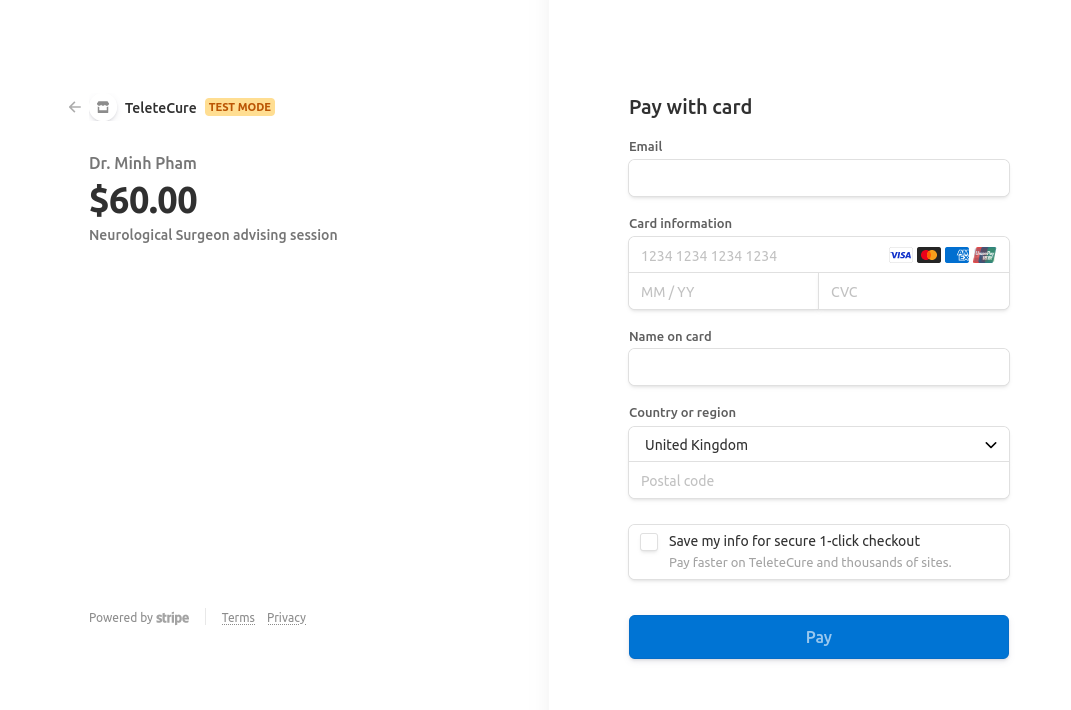Click the Mastercard icon
This screenshot has width=1071, height=710.
click(929, 255)
